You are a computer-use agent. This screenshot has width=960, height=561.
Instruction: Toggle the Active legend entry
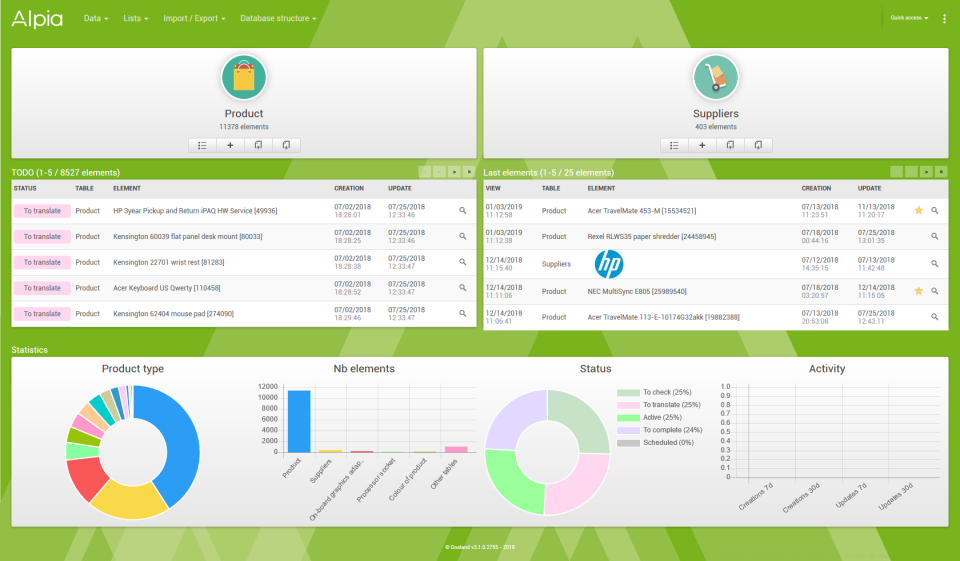coord(650,418)
